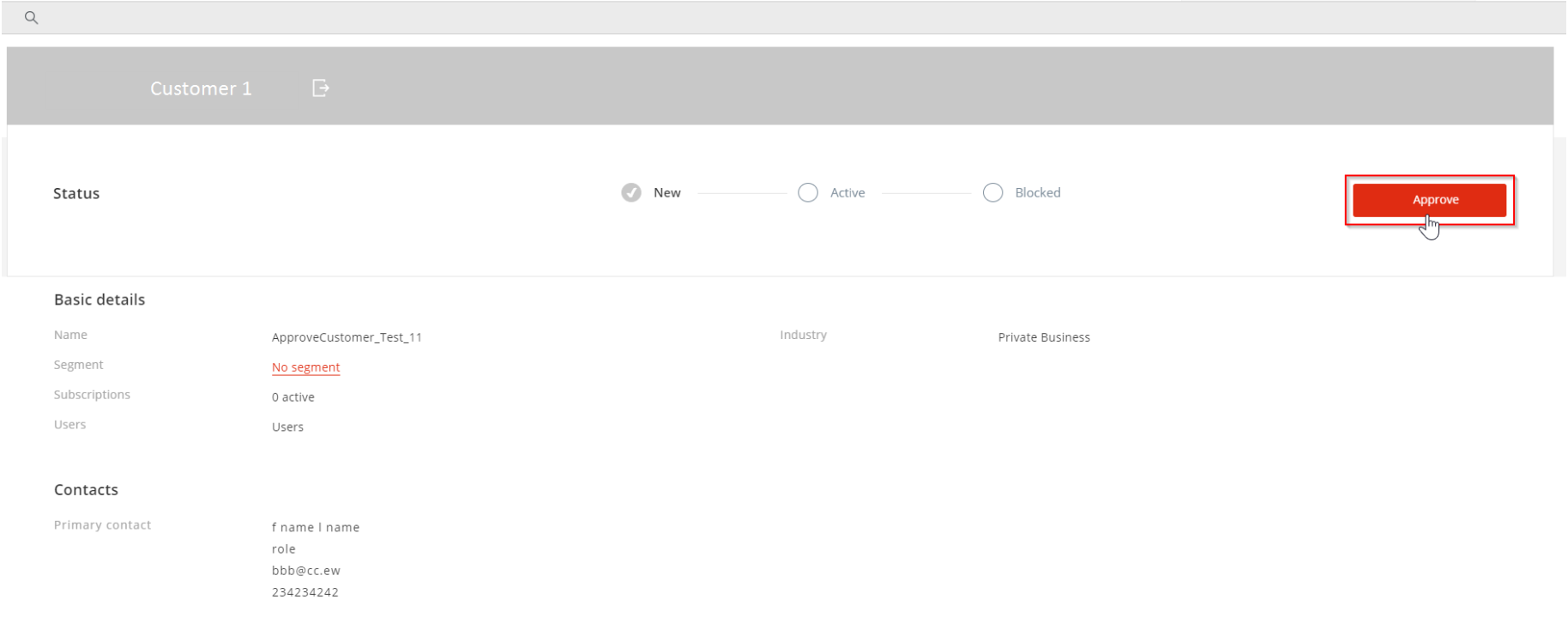The image size is (1568, 624).
Task: Click the Basic details heading
Action: [x=100, y=300]
